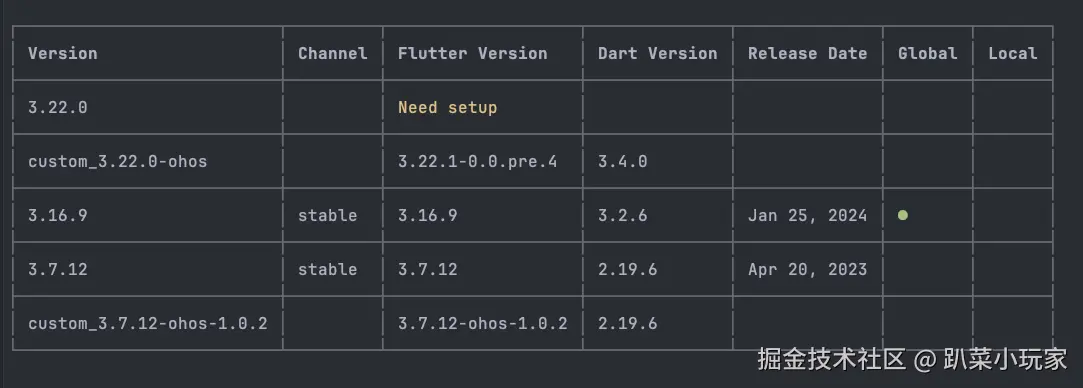Click the Global column header
This screenshot has width=1083, height=388.
pyautogui.click(x=928, y=54)
